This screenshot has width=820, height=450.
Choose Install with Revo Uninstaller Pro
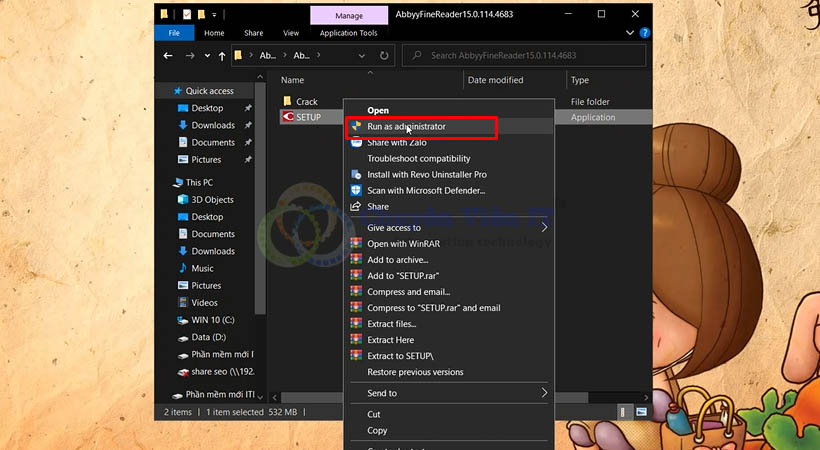click(x=426, y=174)
